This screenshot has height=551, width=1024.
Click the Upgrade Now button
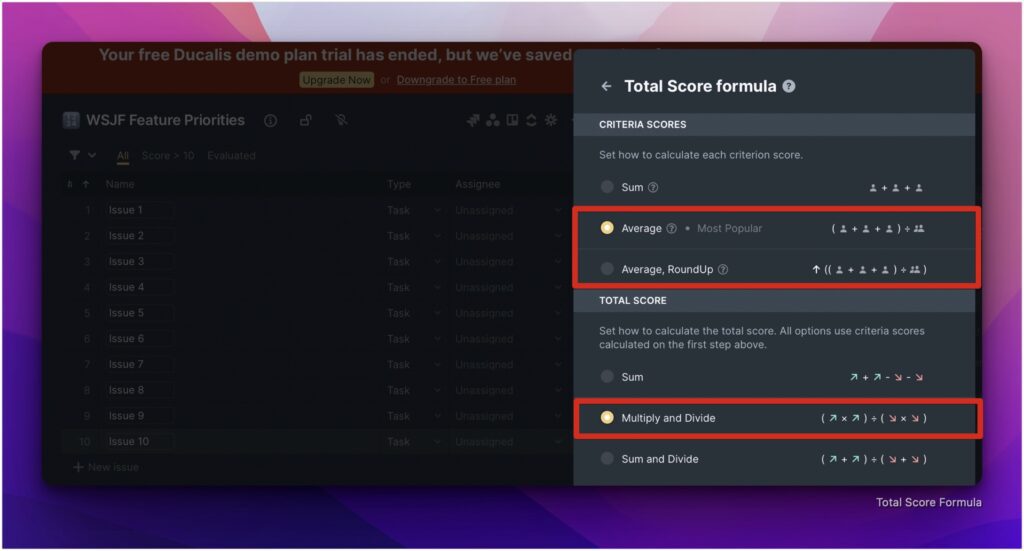tap(336, 80)
